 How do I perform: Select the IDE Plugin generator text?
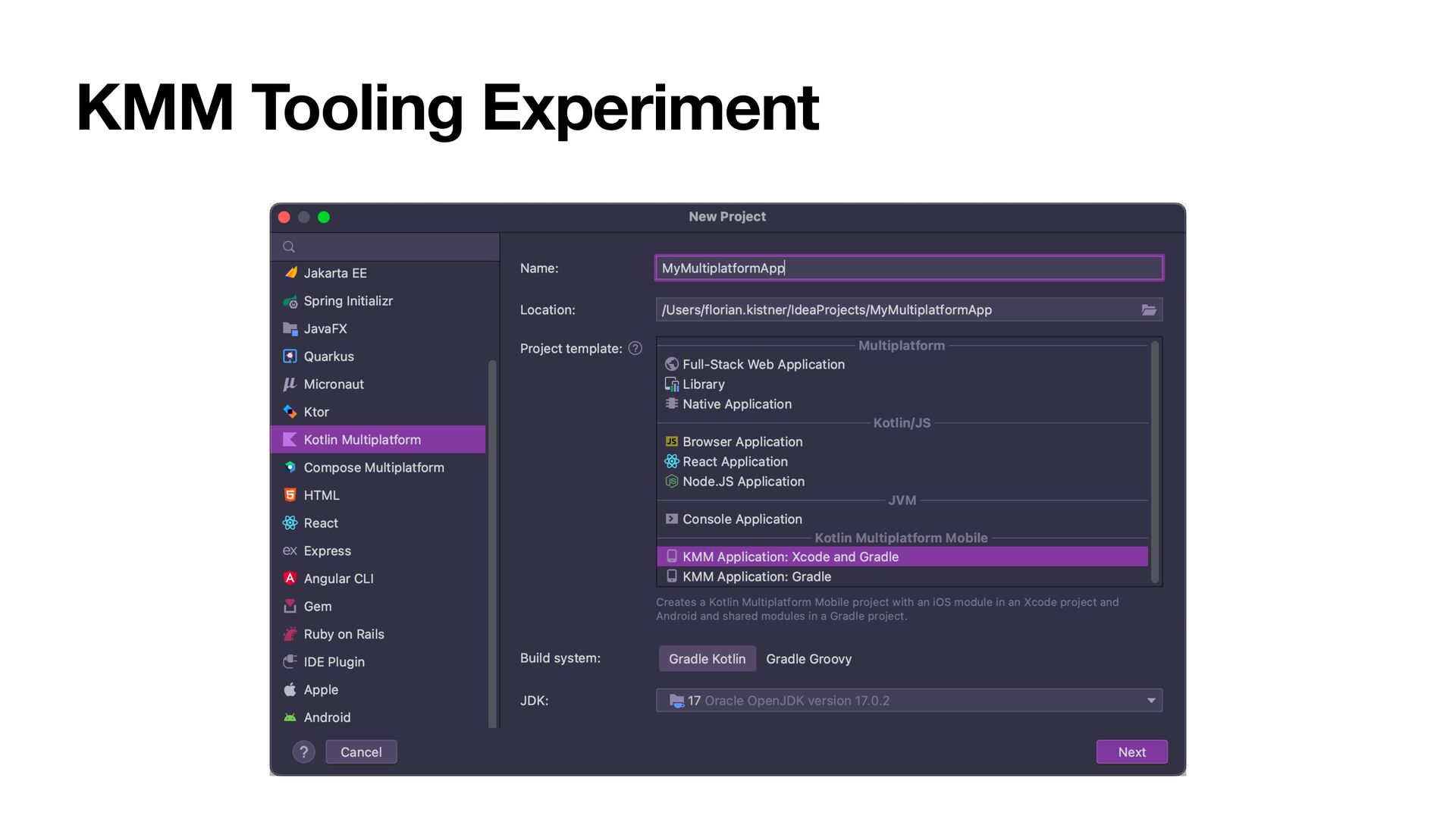coord(334,662)
